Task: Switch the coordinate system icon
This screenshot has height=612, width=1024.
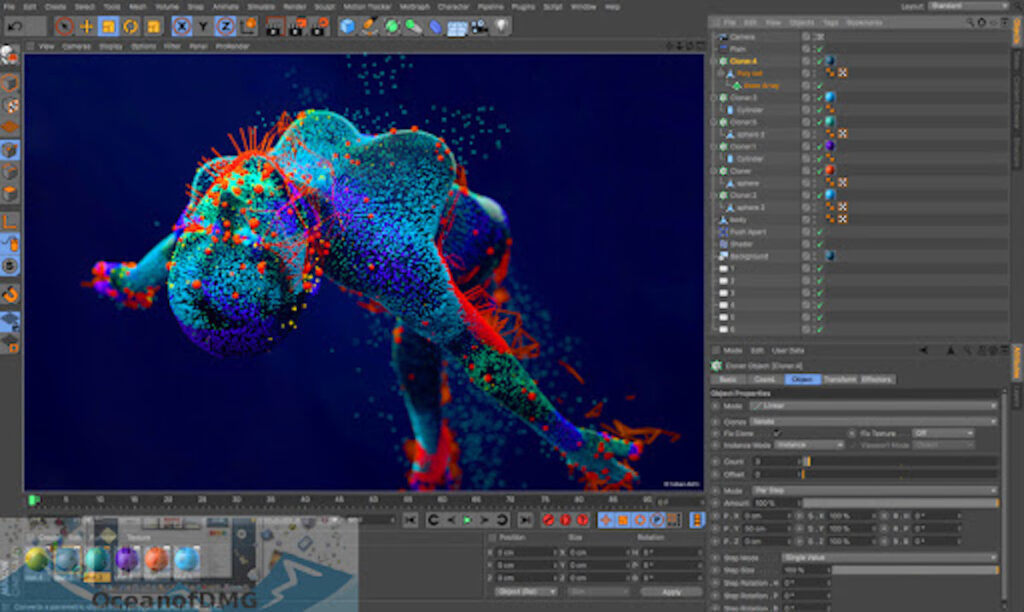Action: coord(248,27)
